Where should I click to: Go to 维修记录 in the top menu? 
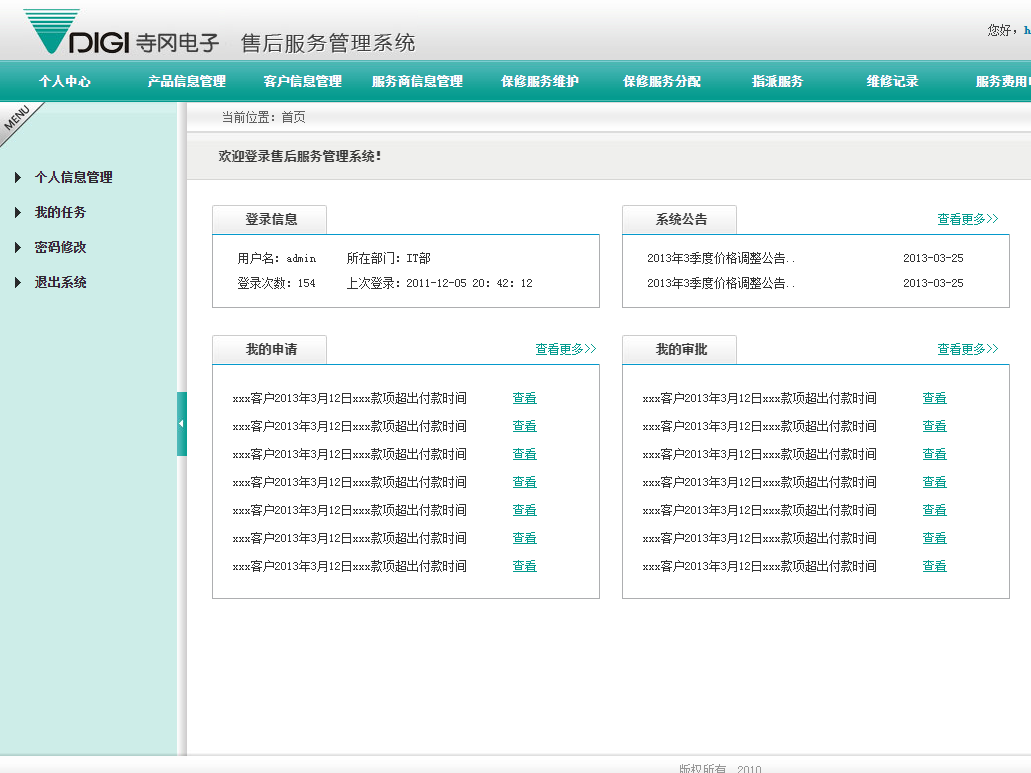[892, 82]
